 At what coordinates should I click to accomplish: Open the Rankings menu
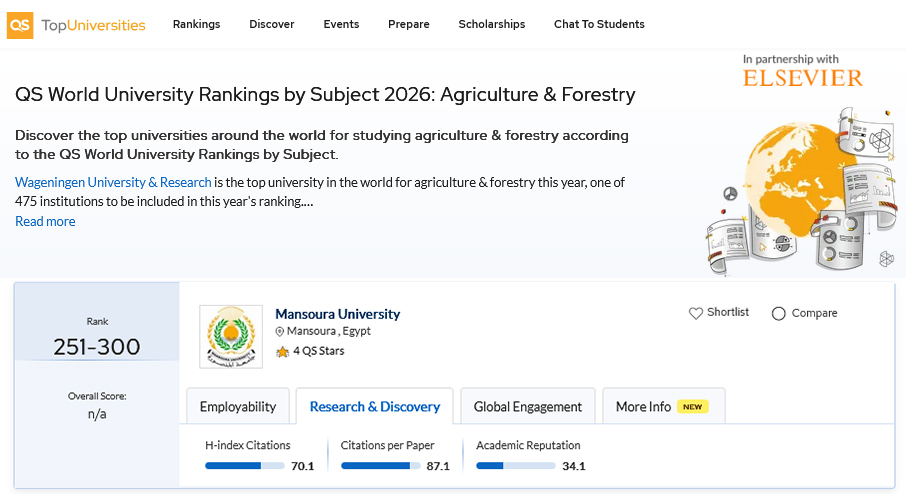196,24
